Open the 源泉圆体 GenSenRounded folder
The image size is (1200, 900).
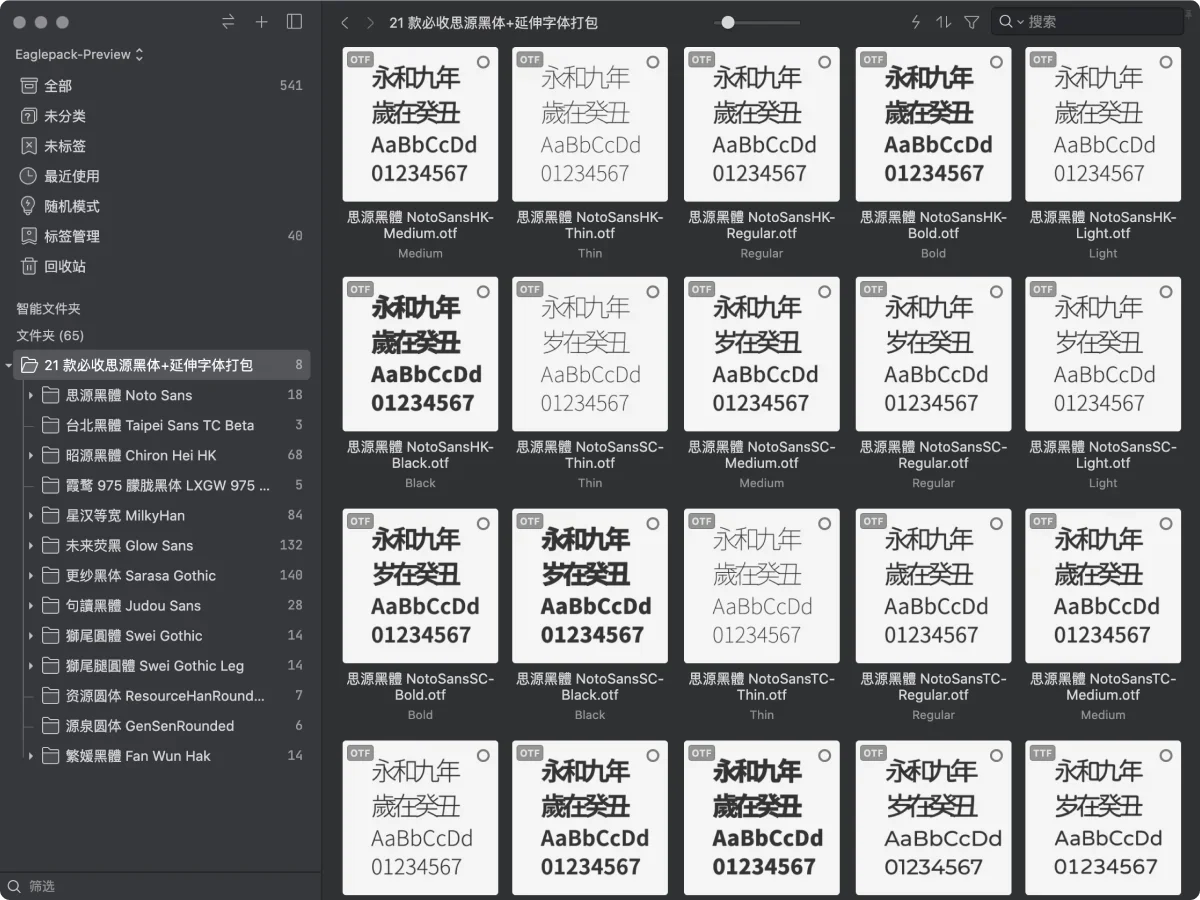[150, 726]
